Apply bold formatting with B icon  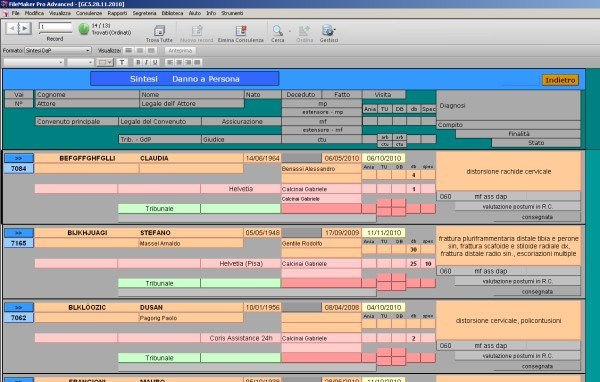click(138, 62)
